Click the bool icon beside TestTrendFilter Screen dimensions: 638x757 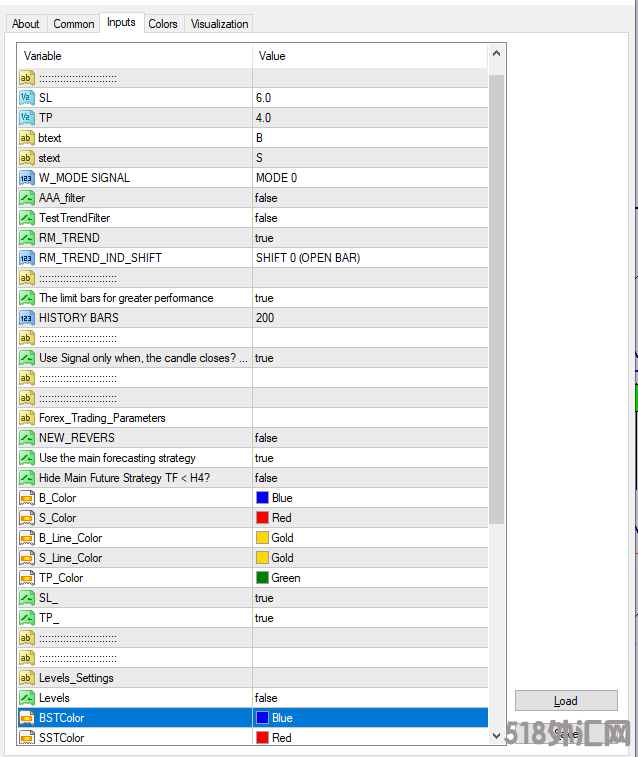[x=27, y=218]
